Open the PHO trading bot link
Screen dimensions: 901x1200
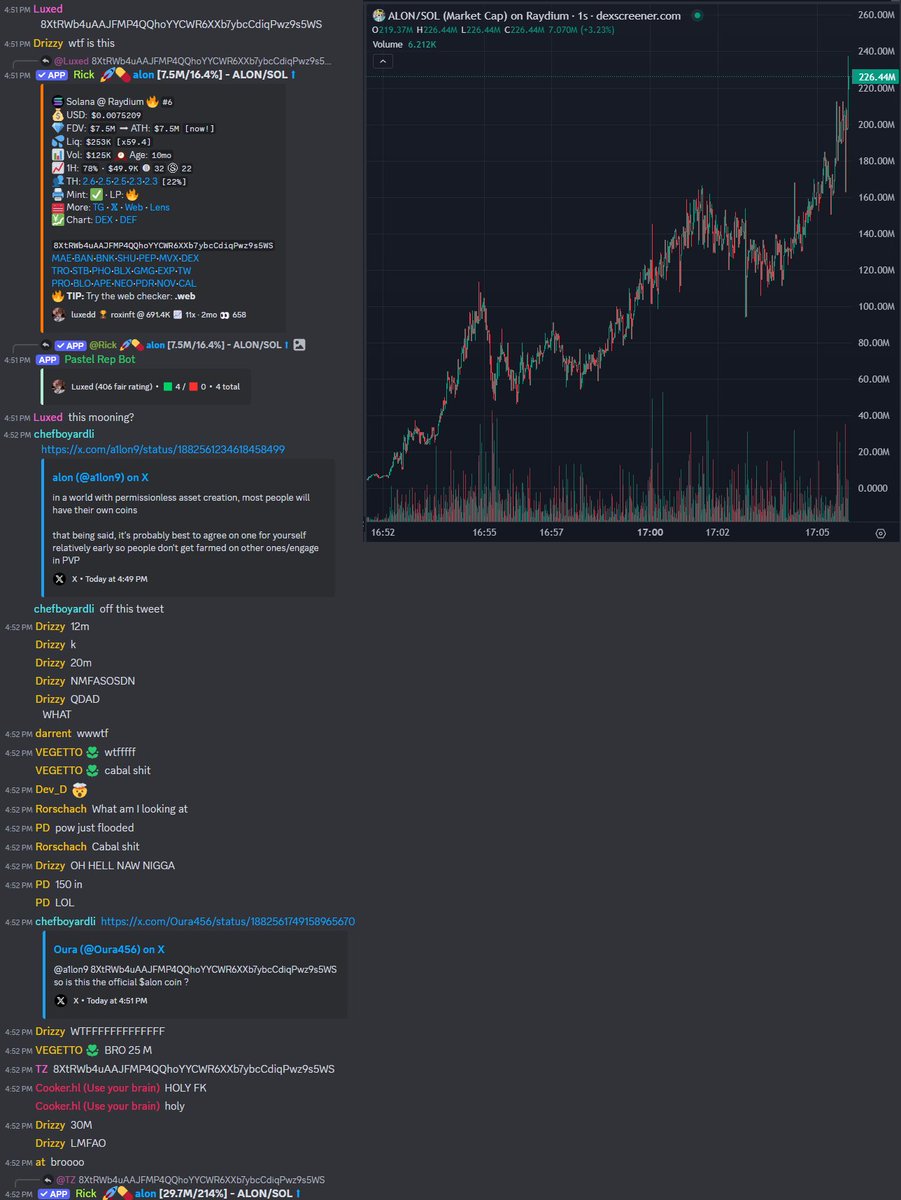(x=101, y=271)
